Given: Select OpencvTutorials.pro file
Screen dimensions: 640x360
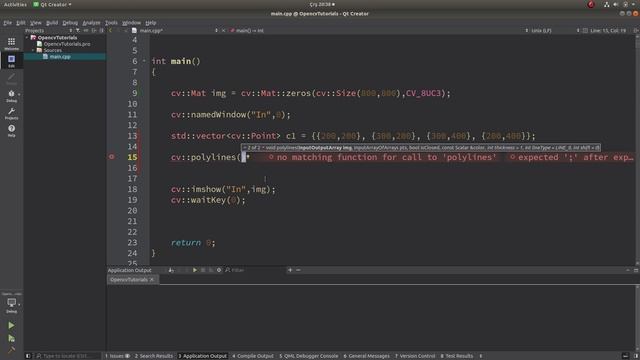Looking at the screenshot, I should (x=67, y=44).
